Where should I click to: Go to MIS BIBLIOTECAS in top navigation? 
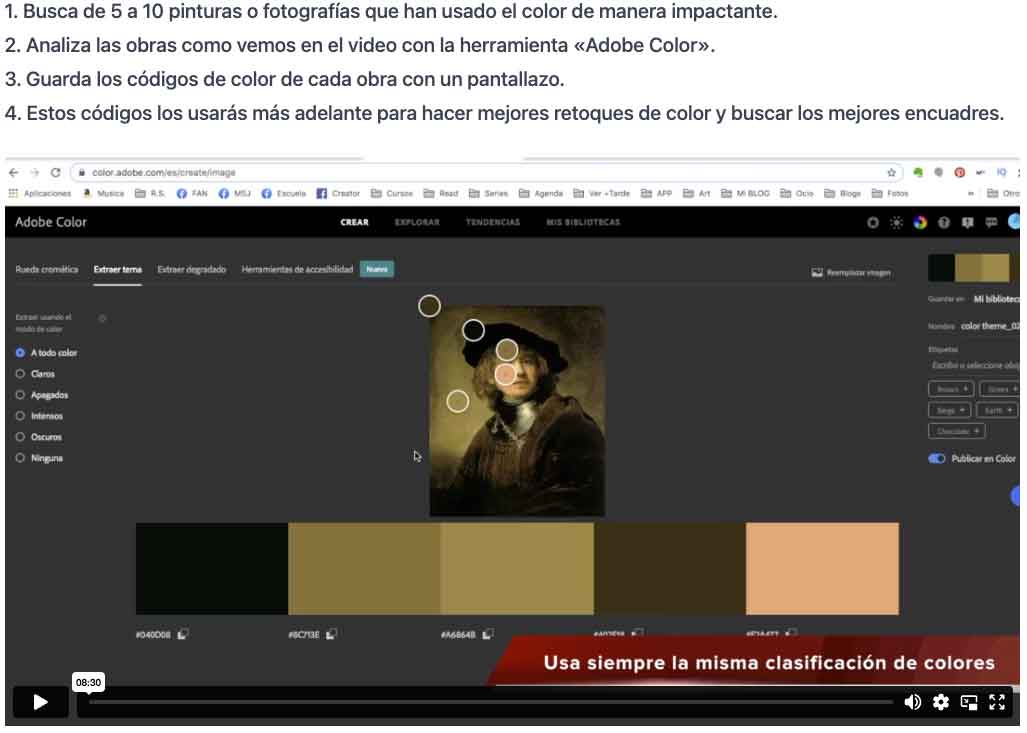pos(583,222)
